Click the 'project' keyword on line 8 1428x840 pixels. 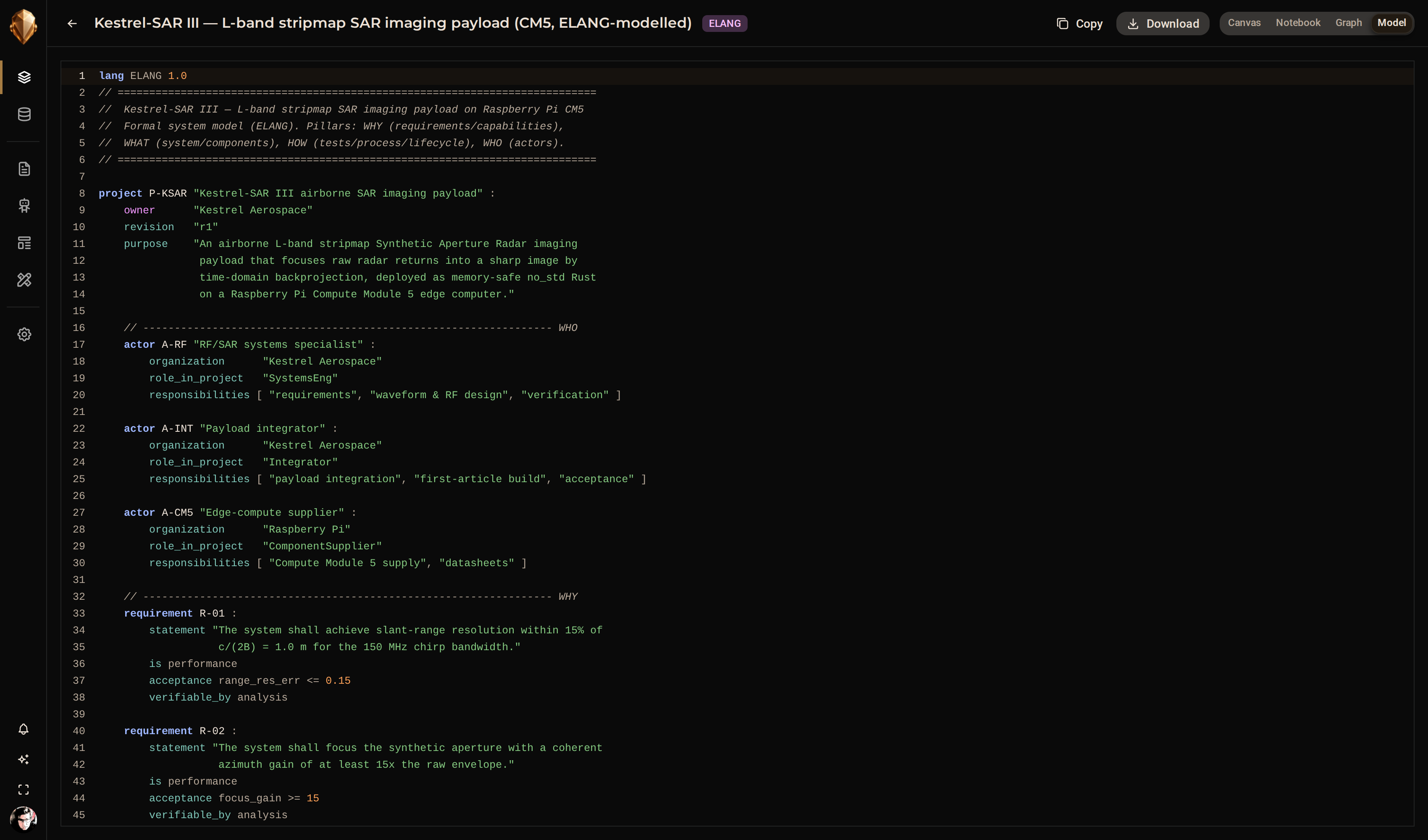[121, 193]
